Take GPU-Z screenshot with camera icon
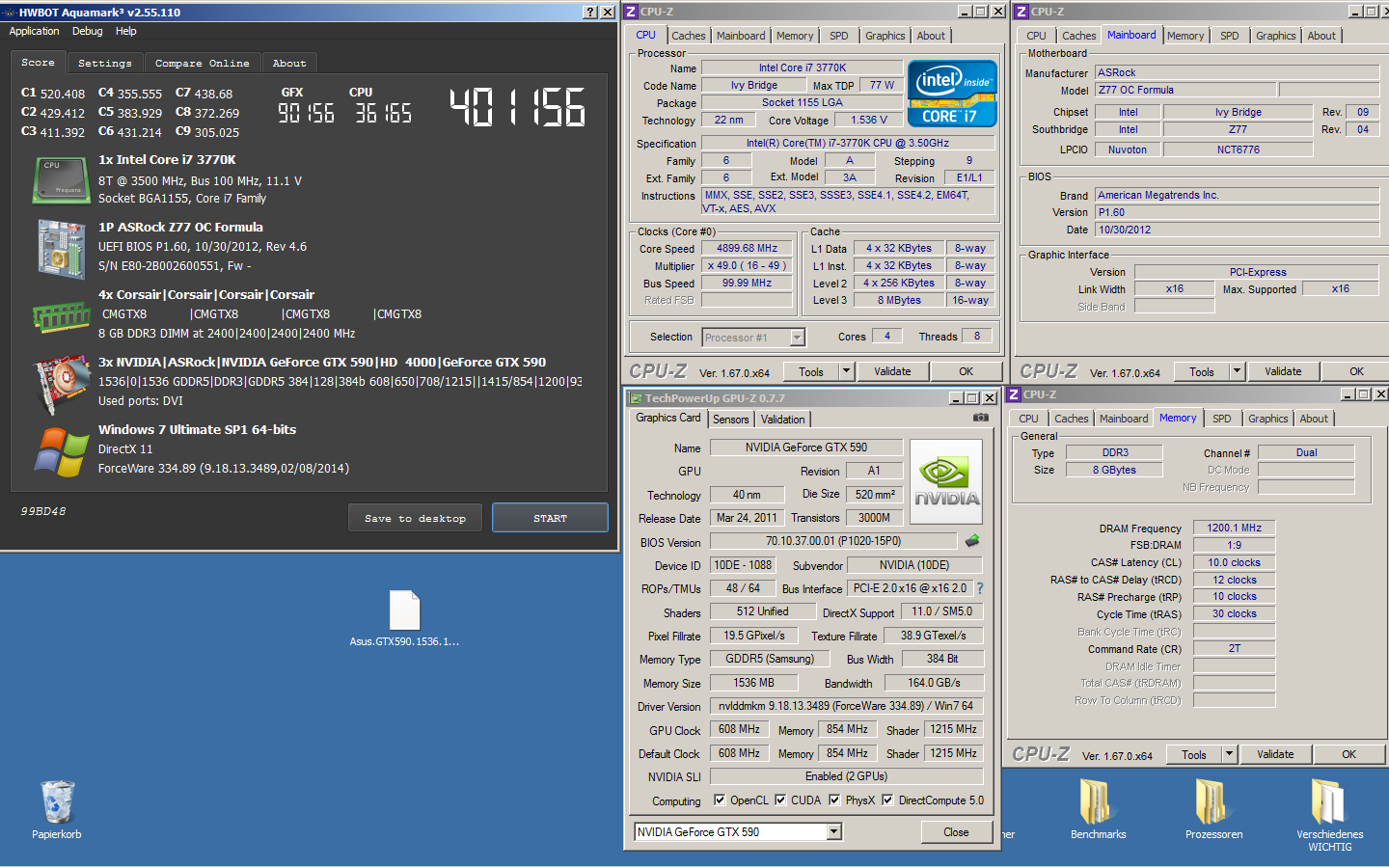 coord(981,418)
